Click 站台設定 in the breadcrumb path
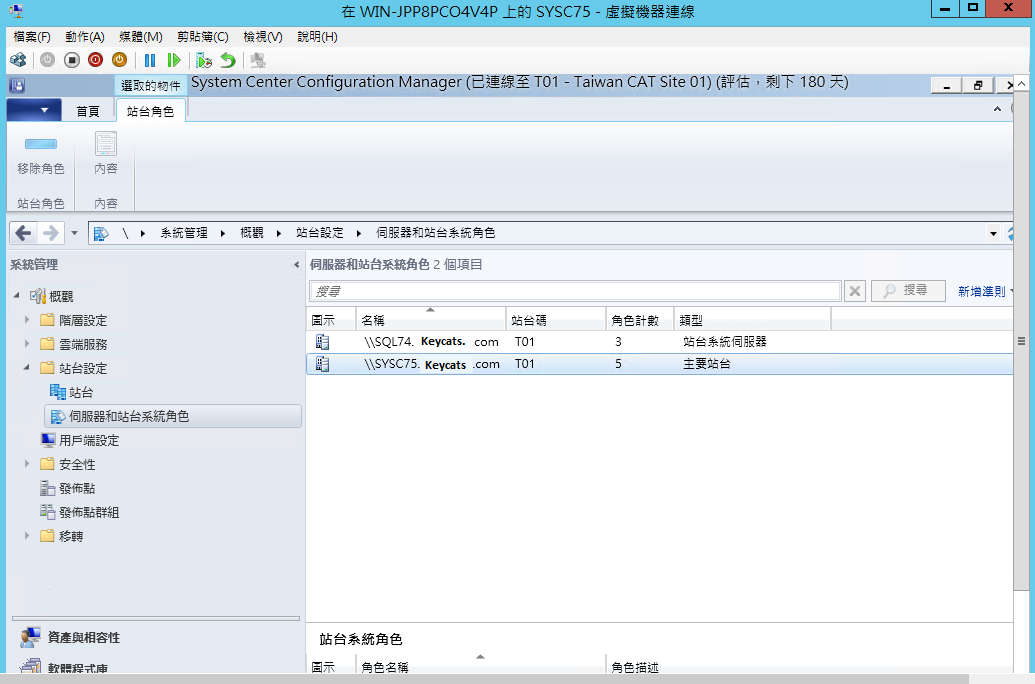This screenshot has width=1035, height=684. pos(319,233)
